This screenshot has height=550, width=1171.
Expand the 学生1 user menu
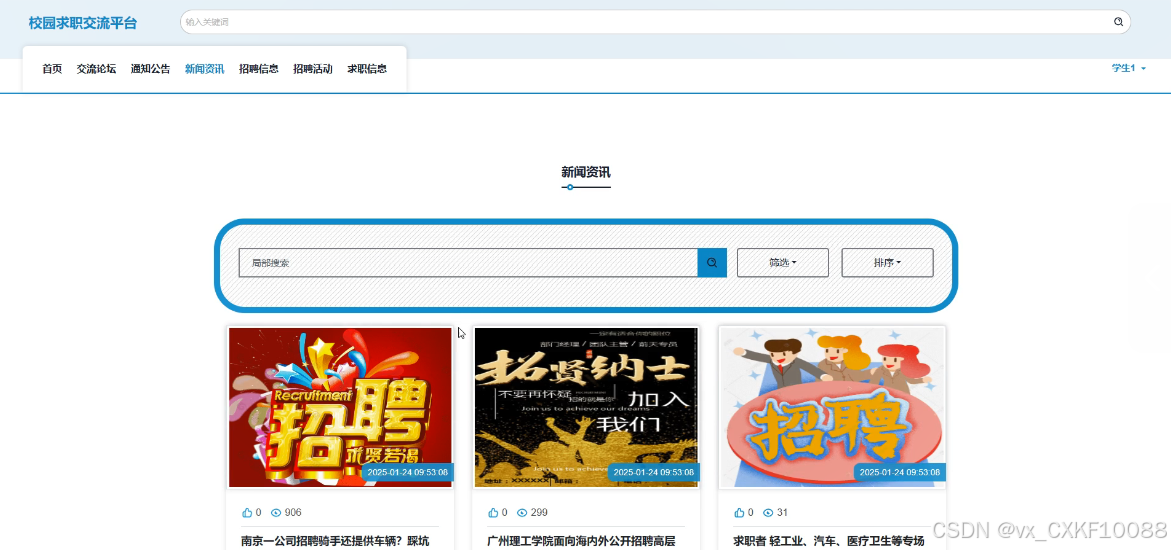coord(1128,68)
